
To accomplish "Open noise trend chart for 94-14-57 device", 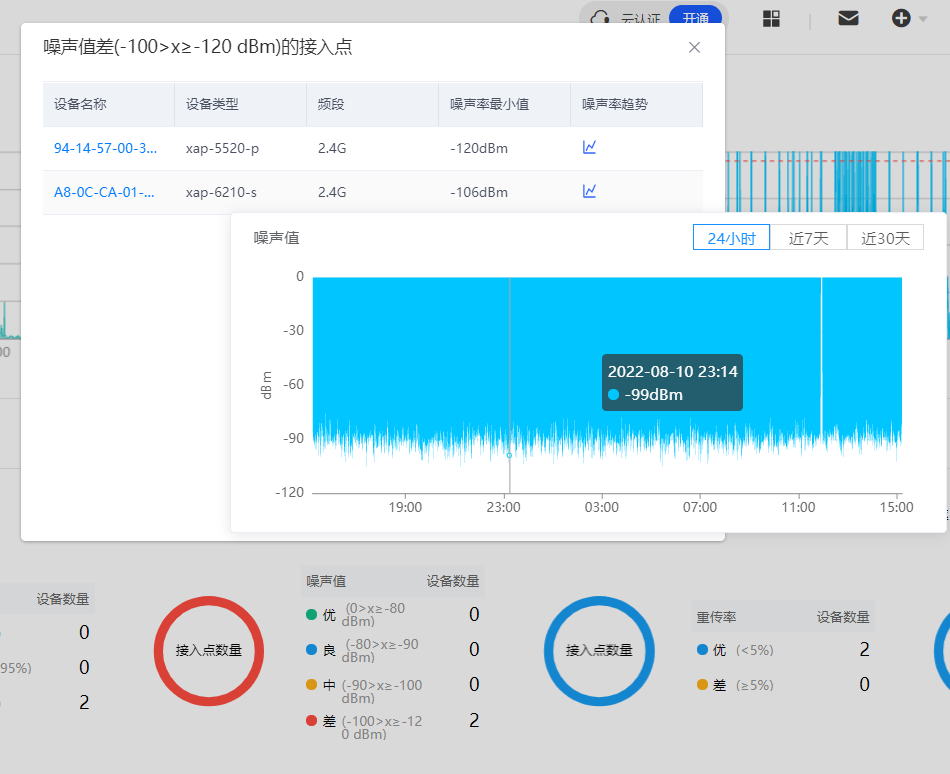I will (x=590, y=148).
